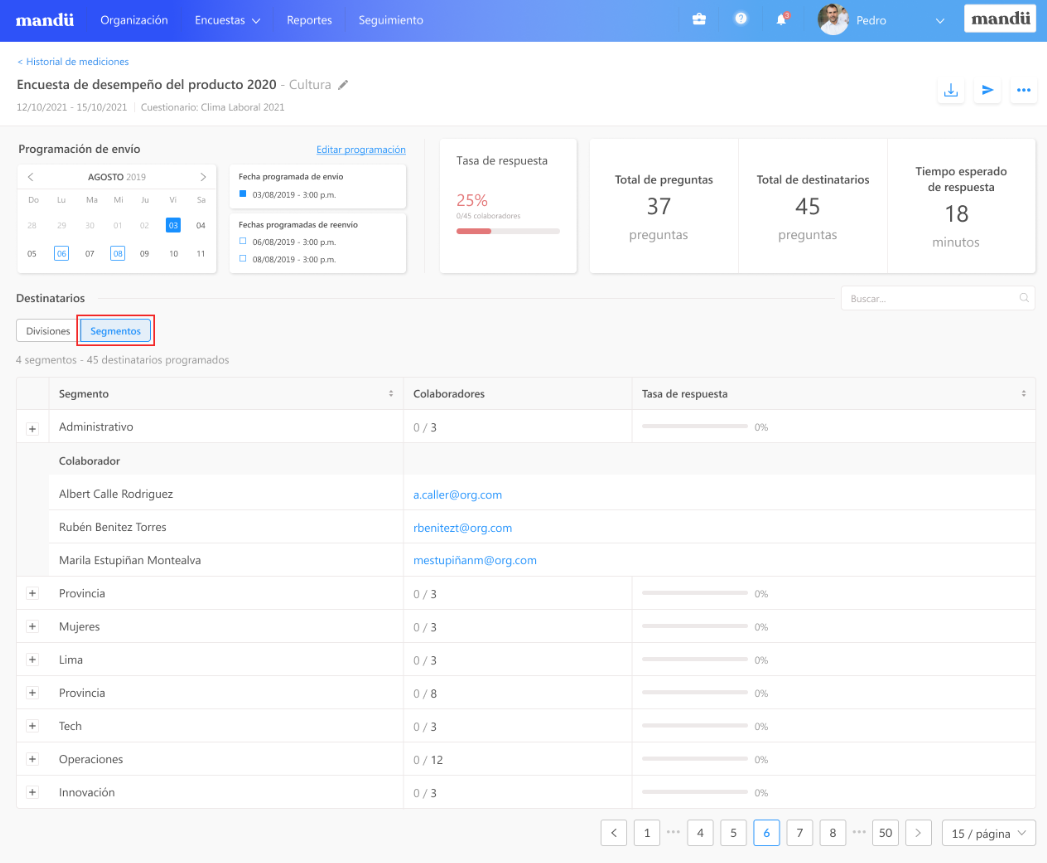
Task: Click the pencil edit icon beside Cultura
Action: [343, 85]
